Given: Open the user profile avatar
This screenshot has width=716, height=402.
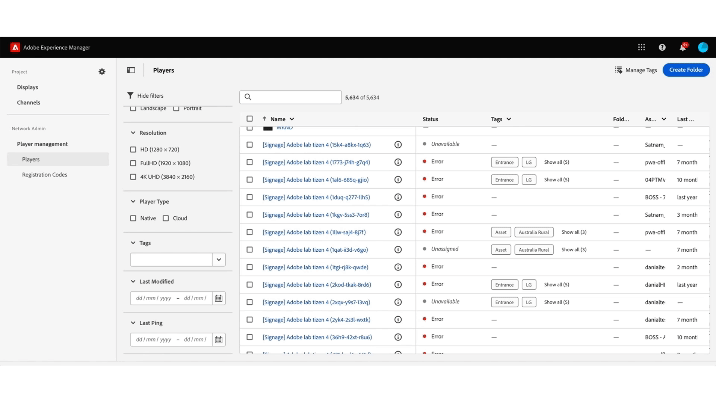Looking at the screenshot, I should 703,48.
